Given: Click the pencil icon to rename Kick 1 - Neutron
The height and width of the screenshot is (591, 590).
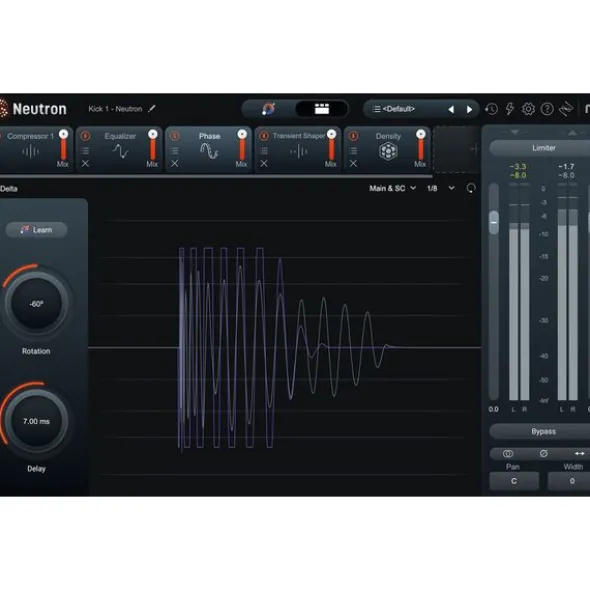Looking at the screenshot, I should (152, 109).
